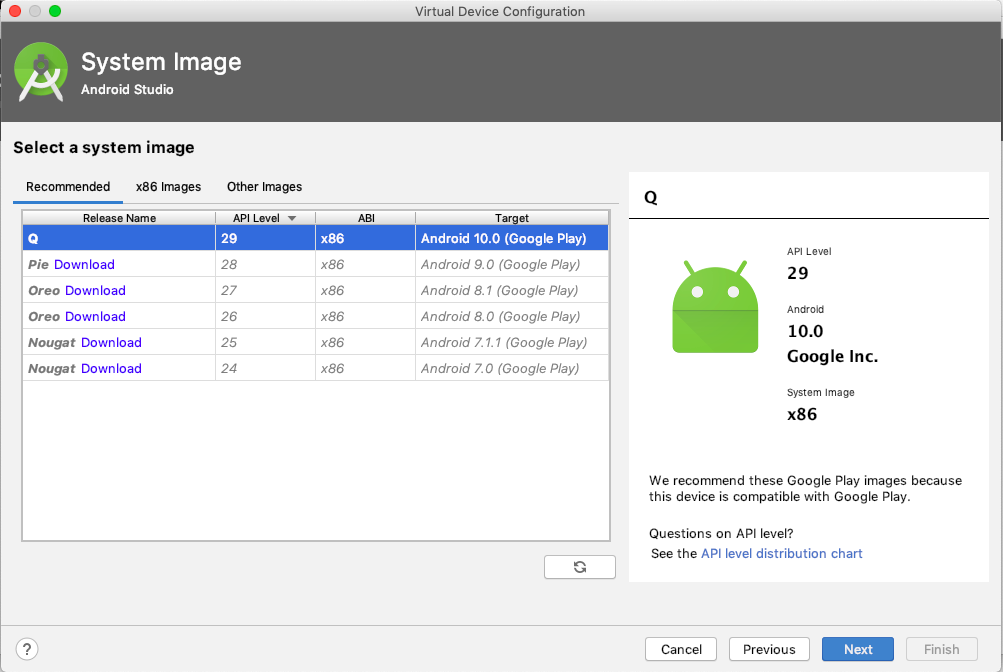Switch to the x86 Images tab

tap(168, 187)
